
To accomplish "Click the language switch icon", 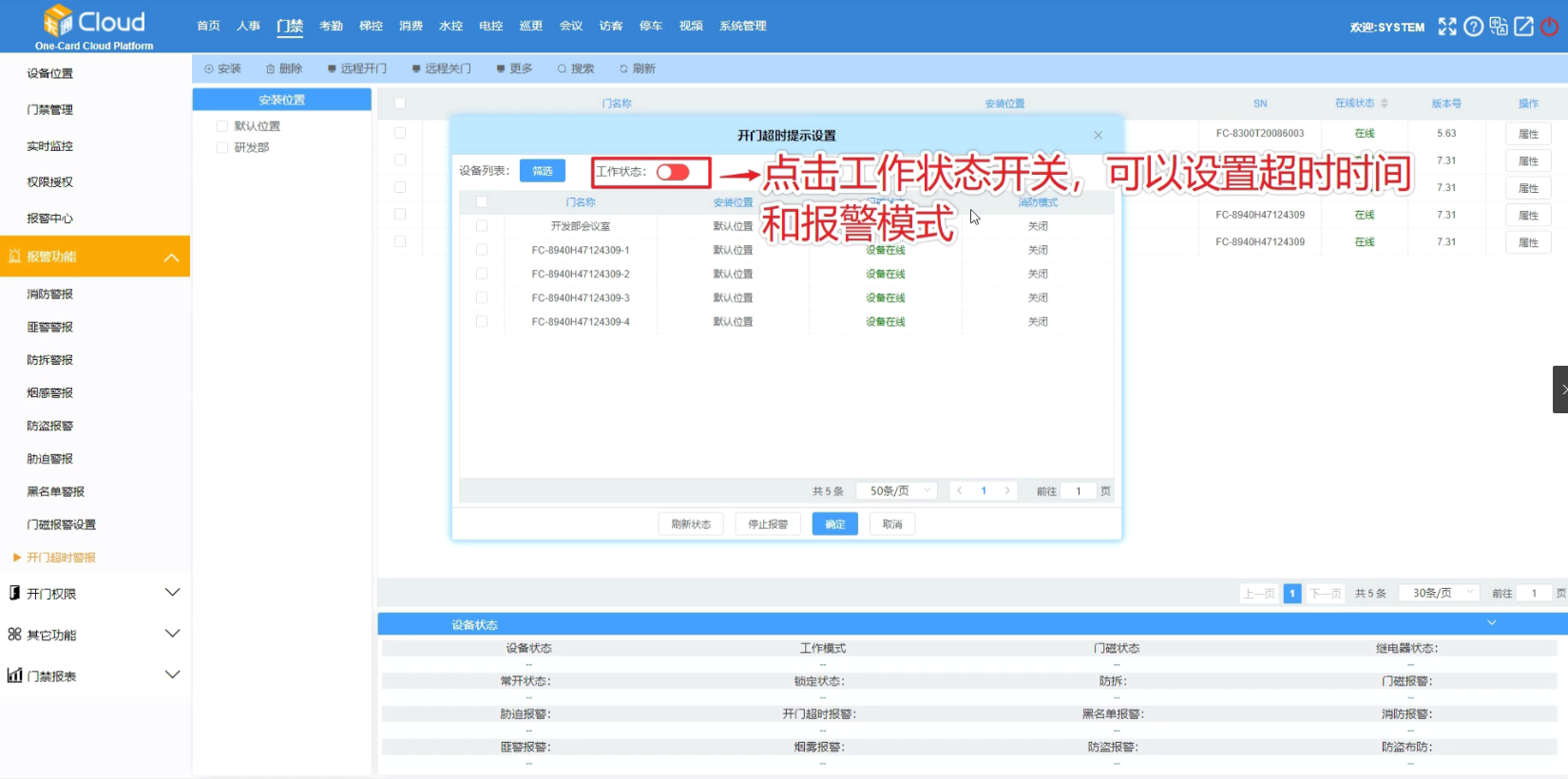I will (x=1499, y=27).
